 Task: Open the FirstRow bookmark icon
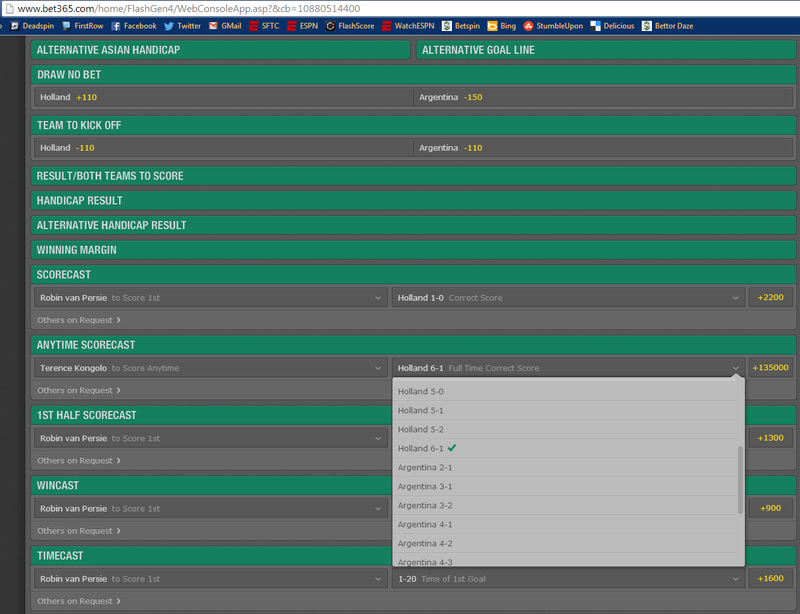point(66,26)
